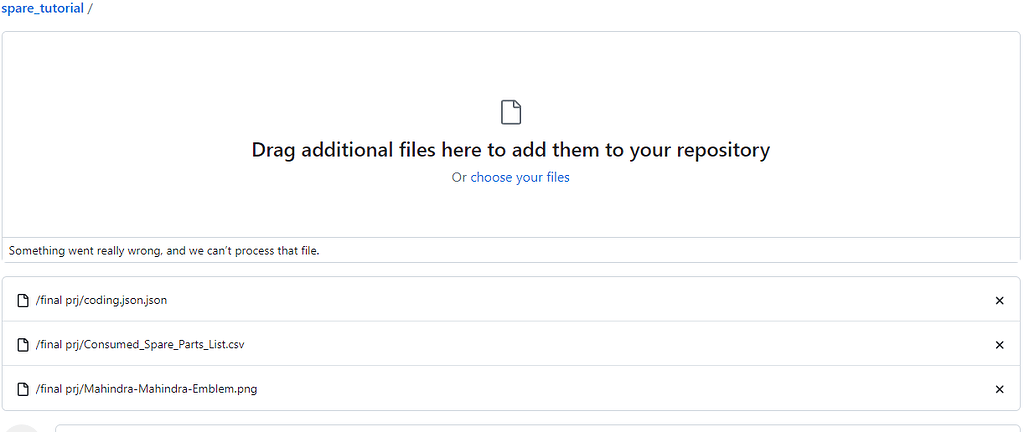Click the file icon beside coding.json.json
Screen dimensions: 1024x432
point(23,300)
